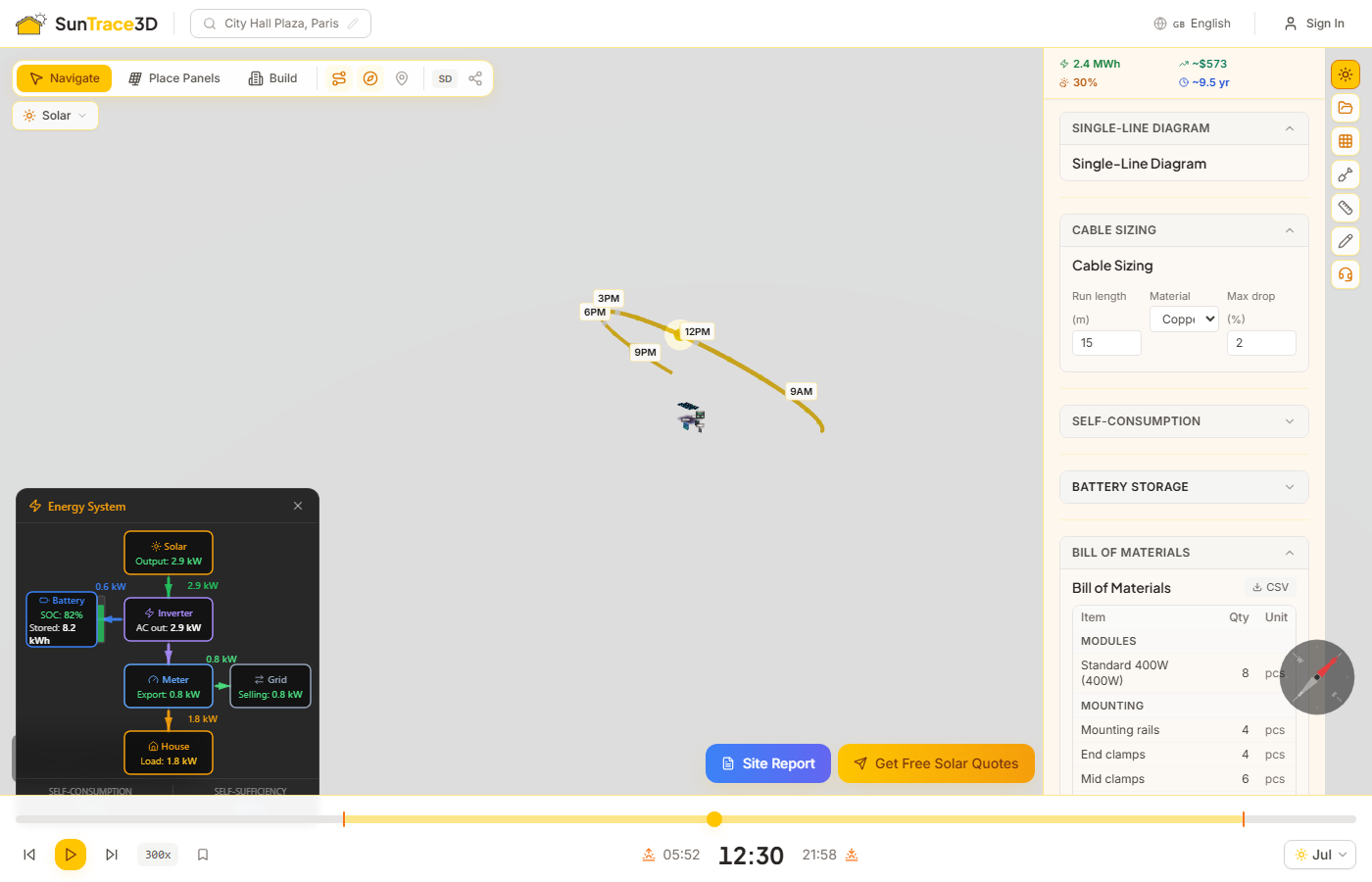Click the 12PM sun path label
Screen dimensions: 1372x882
point(698,332)
